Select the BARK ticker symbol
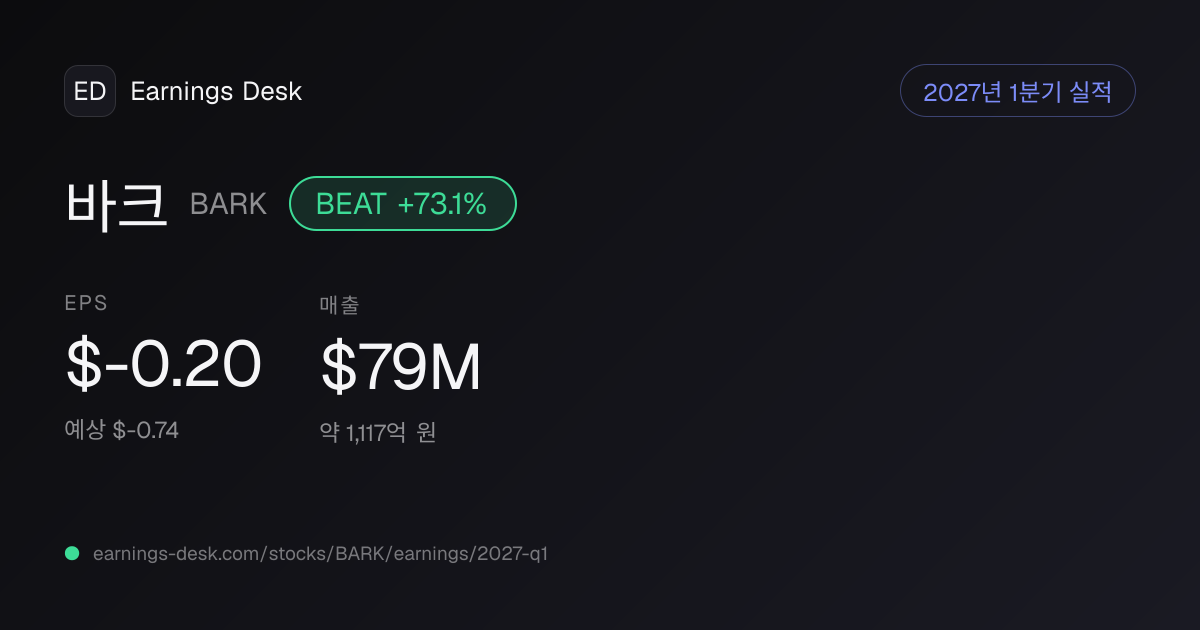The height and width of the screenshot is (630, 1200). click(228, 205)
